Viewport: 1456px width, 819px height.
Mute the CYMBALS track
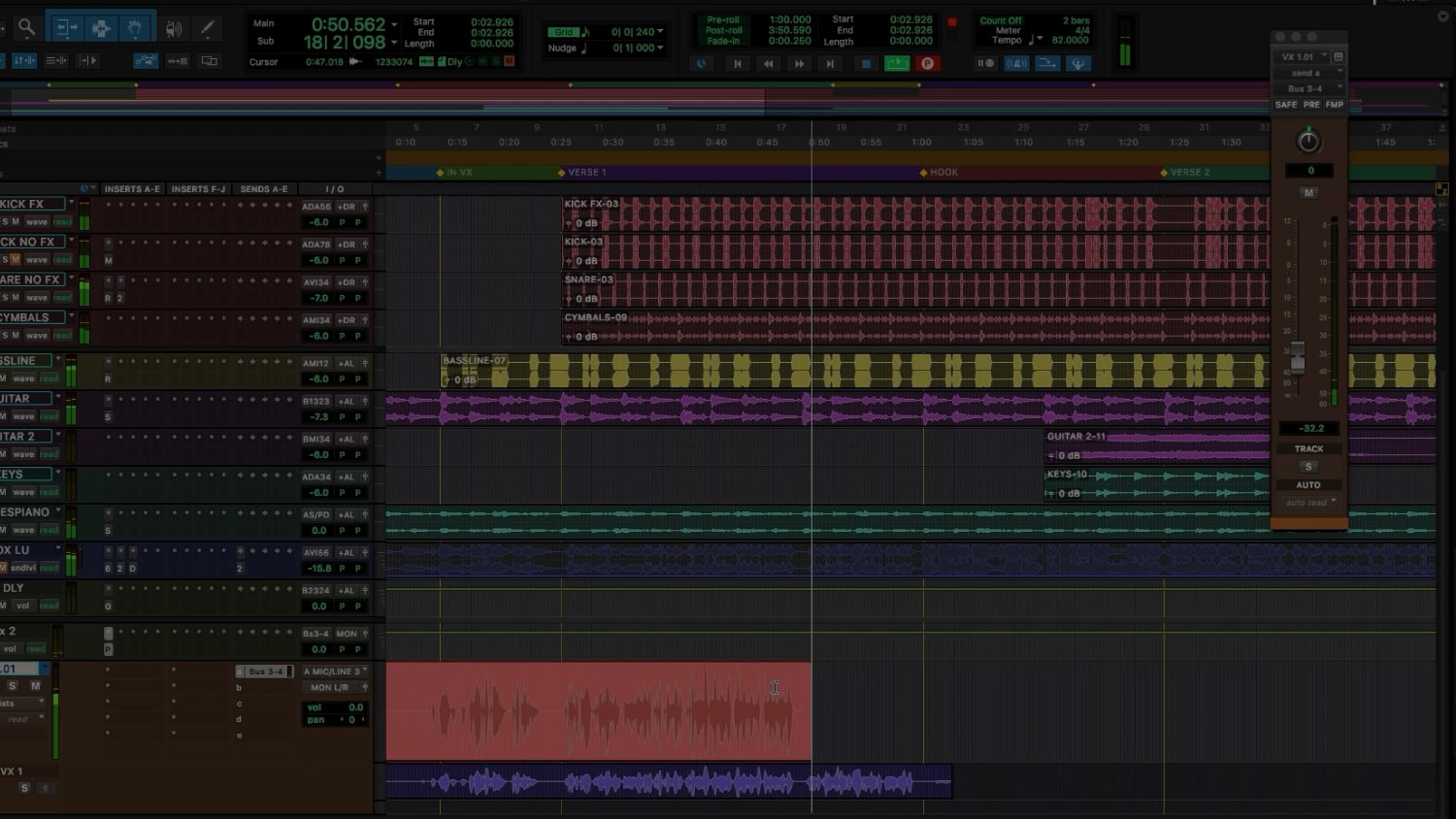[15, 335]
